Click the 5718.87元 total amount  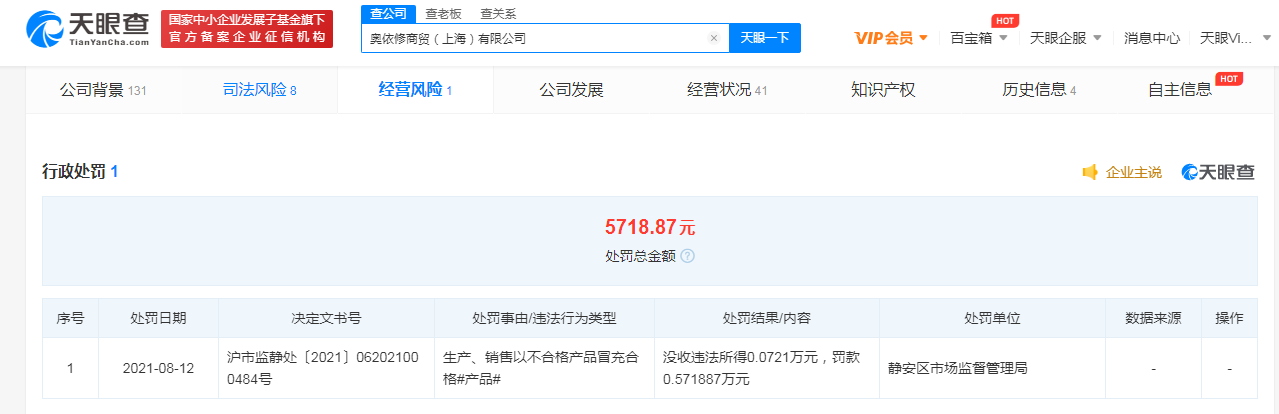coord(649,227)
